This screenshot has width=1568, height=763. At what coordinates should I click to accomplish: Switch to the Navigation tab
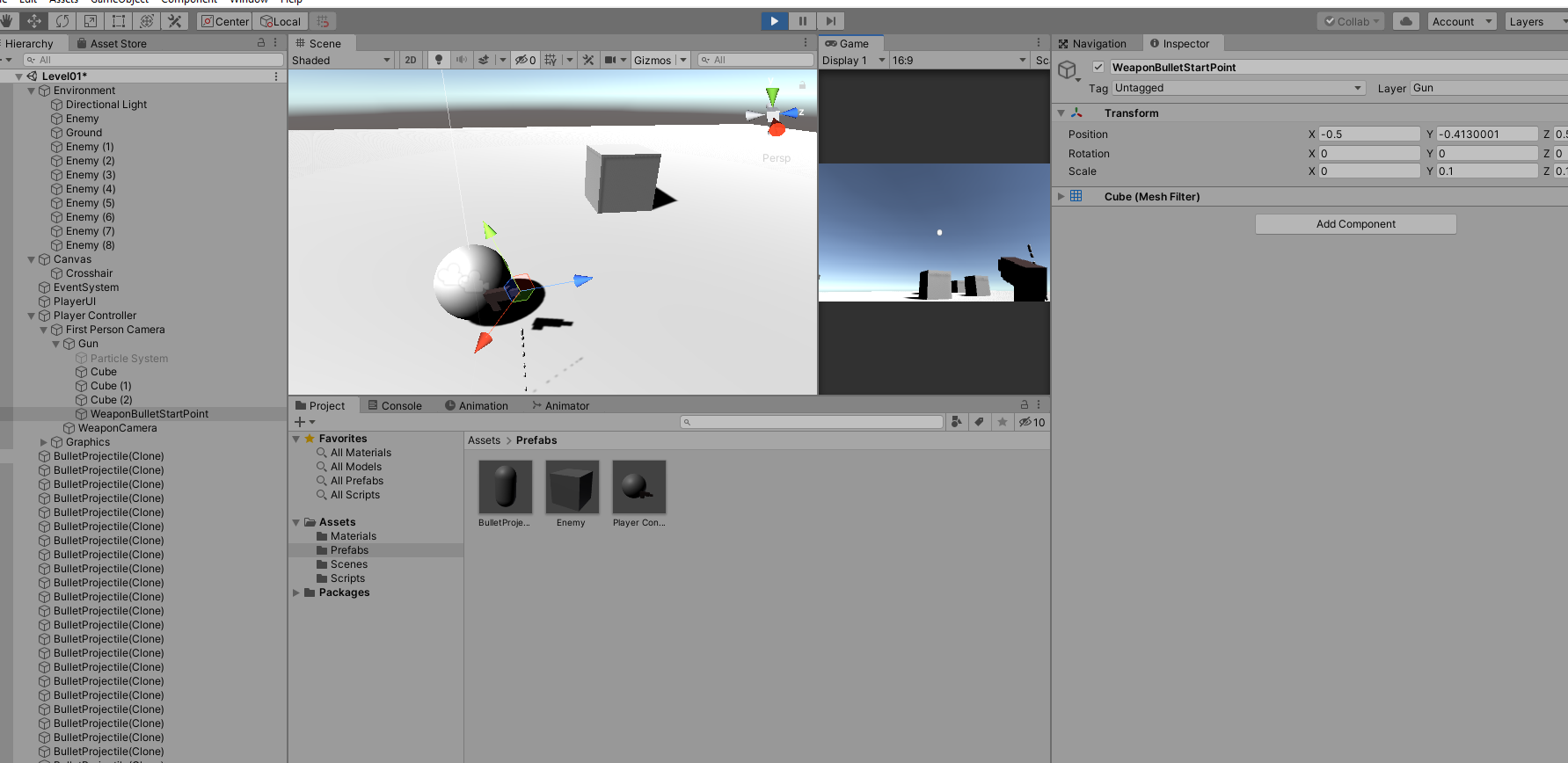1092,43
